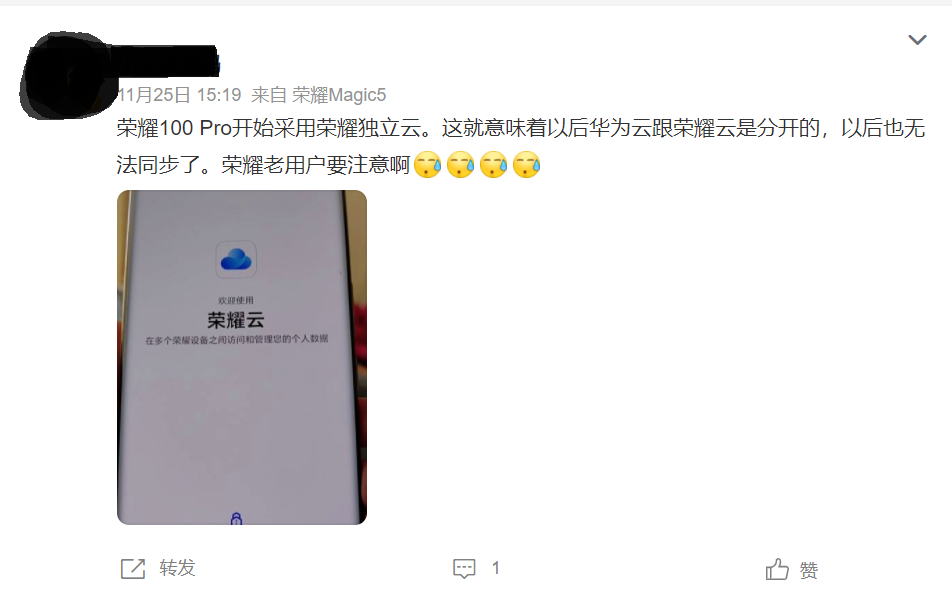Screen dimensions: 952x592
Task: Open comments via speech bubble icon
Action: [x=464, y=568]
